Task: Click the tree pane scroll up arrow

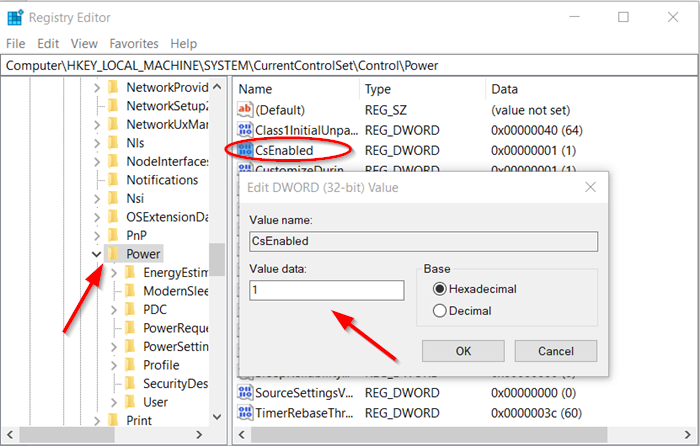Action: click(x=217, y=87)
